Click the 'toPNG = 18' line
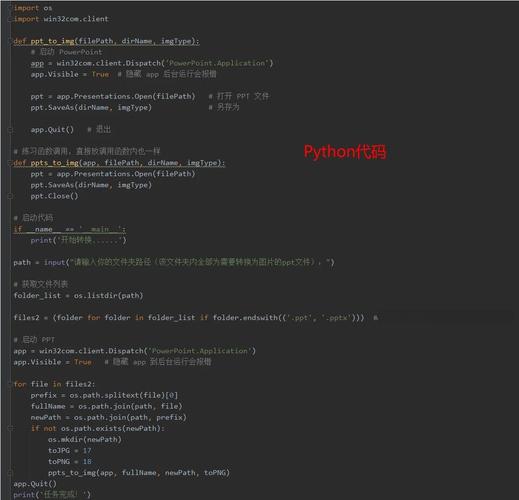The width and height of the screenshot is (519, 500). [70, 462]
